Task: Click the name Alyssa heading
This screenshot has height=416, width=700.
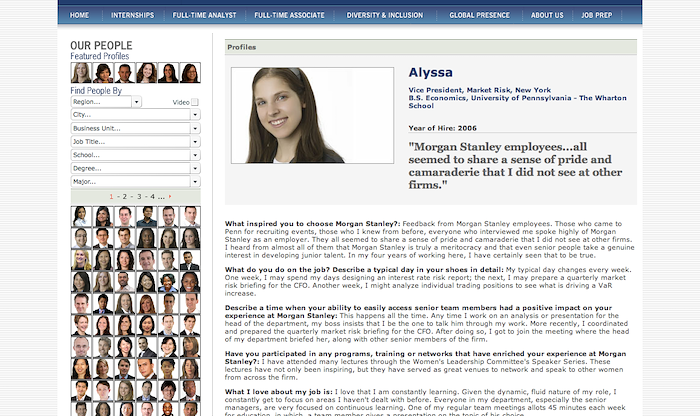Action: tap(430, 72)
